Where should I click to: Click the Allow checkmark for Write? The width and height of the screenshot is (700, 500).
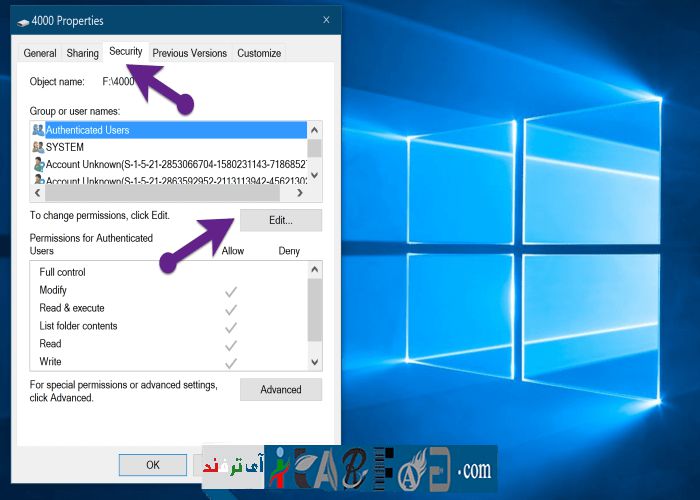point(231,362)
